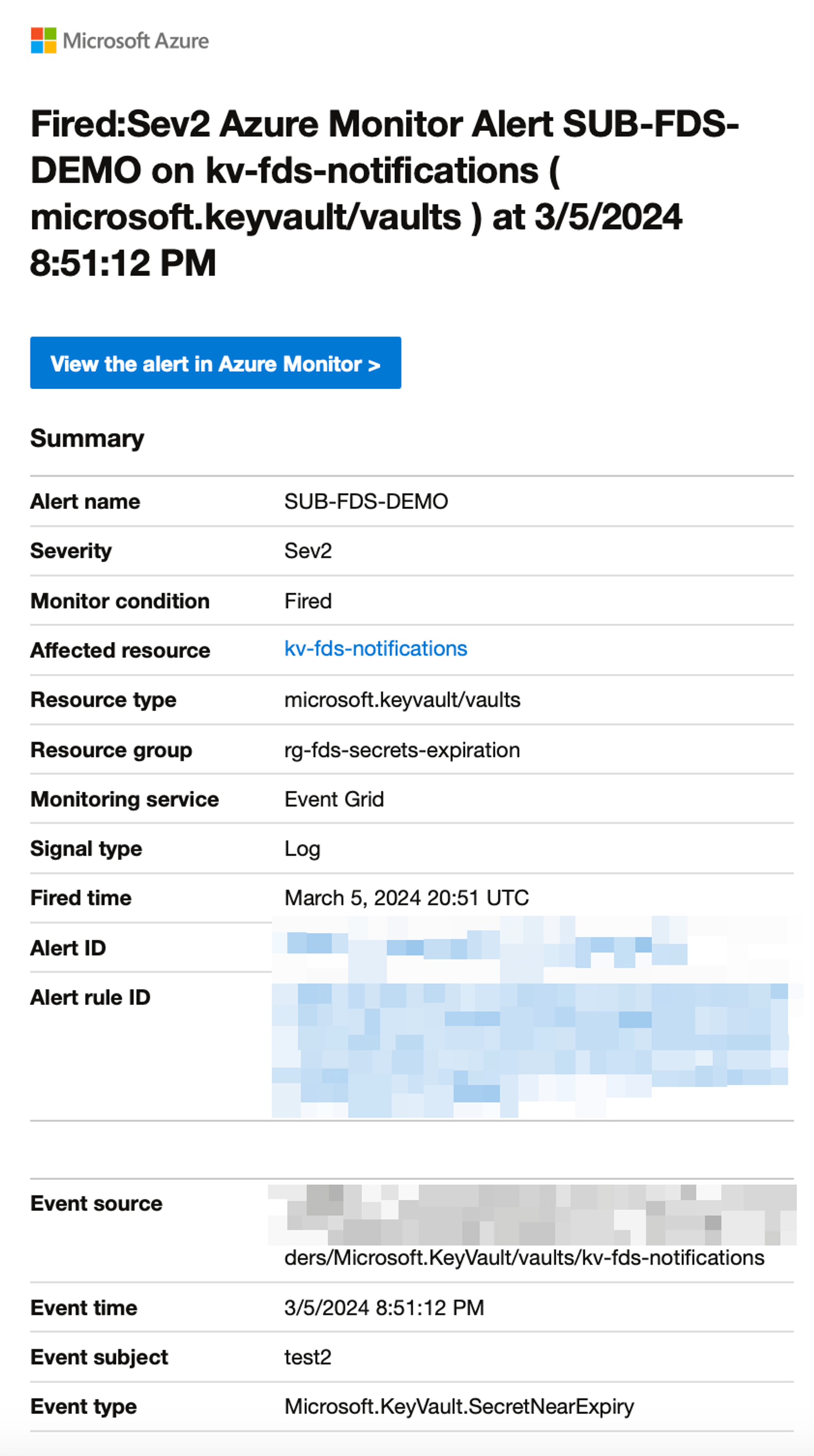The width and height of the screenshot is (814, 1456).
Task: Click the 'Affected resource' label
Action: click(120, 650)
